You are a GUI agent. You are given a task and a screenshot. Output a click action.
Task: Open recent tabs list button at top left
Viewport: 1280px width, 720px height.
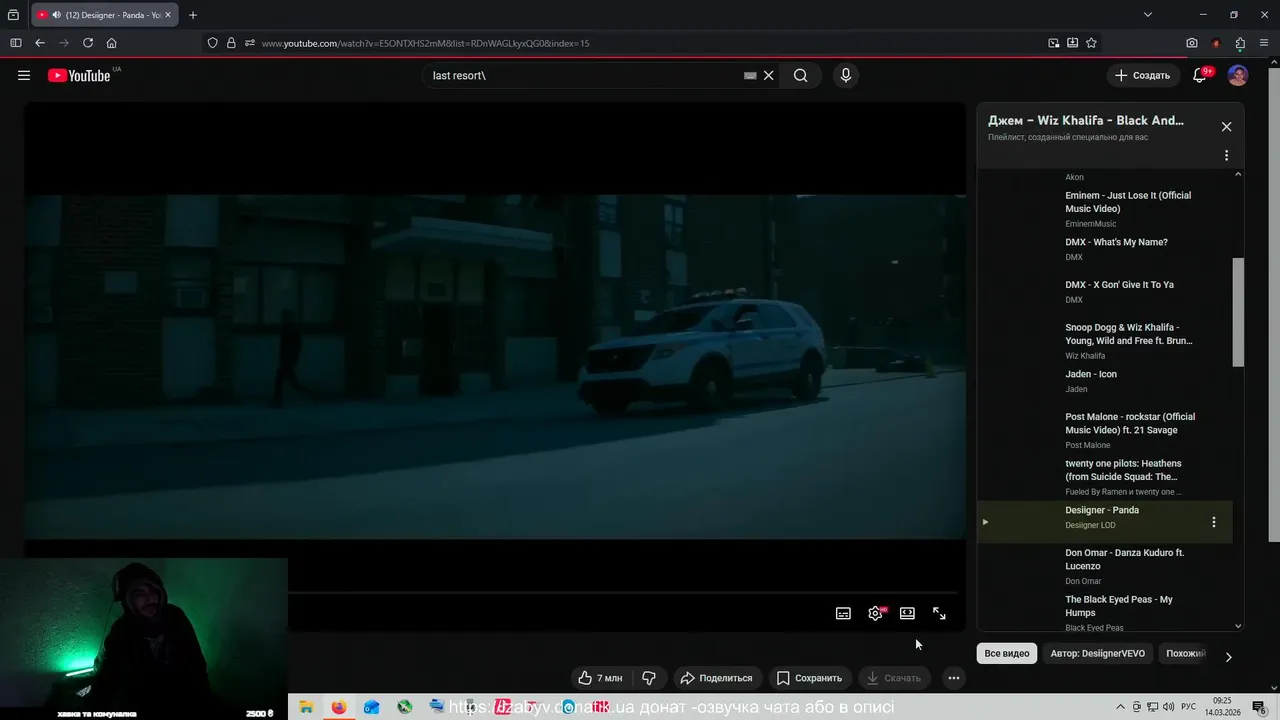(x=13, y=15)
